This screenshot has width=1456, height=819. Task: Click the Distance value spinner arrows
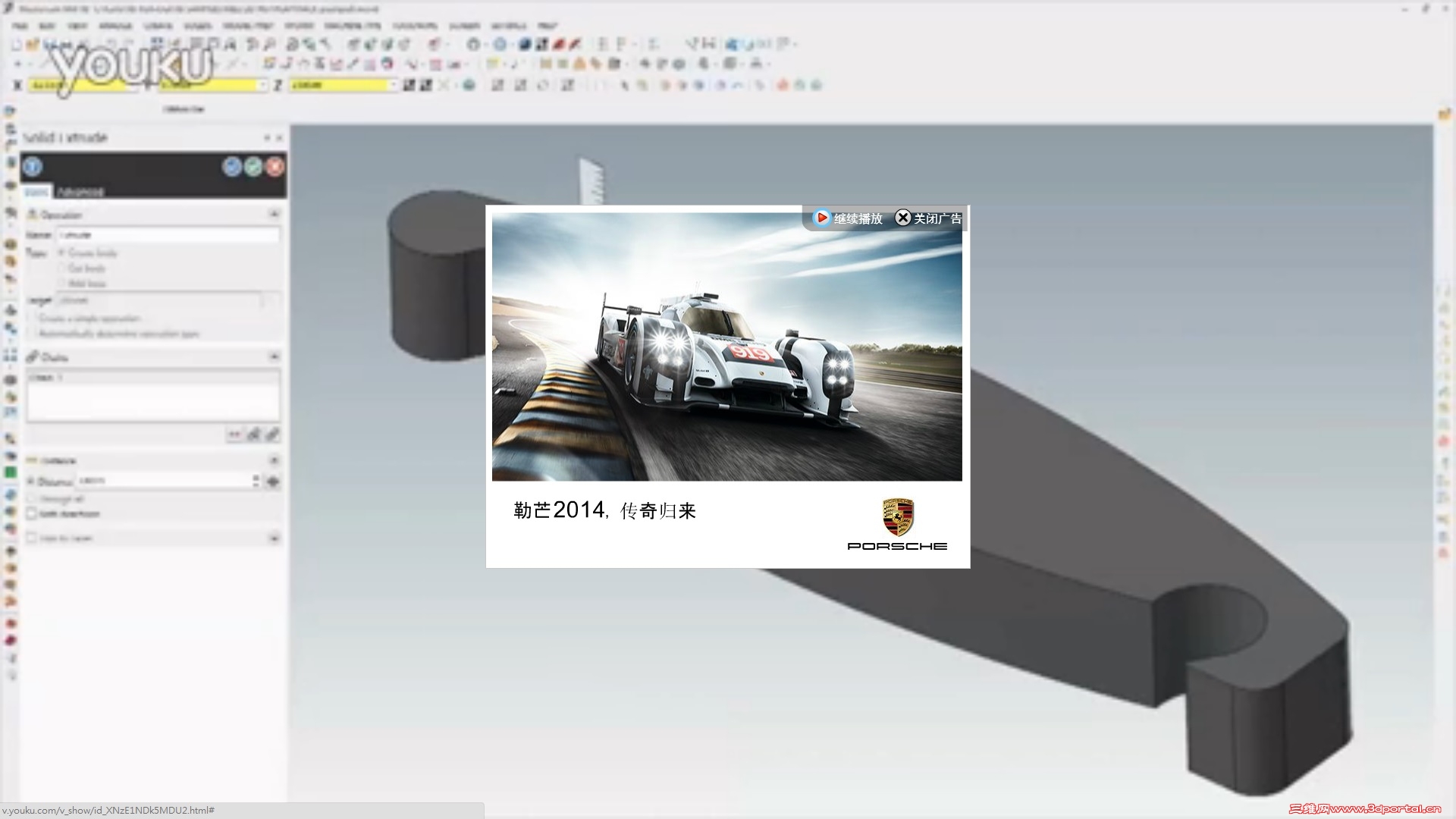click(x=256, y=481)
